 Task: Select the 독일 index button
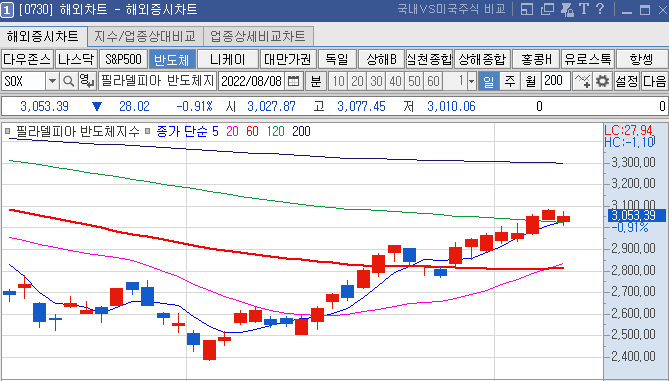coord(337,59)
